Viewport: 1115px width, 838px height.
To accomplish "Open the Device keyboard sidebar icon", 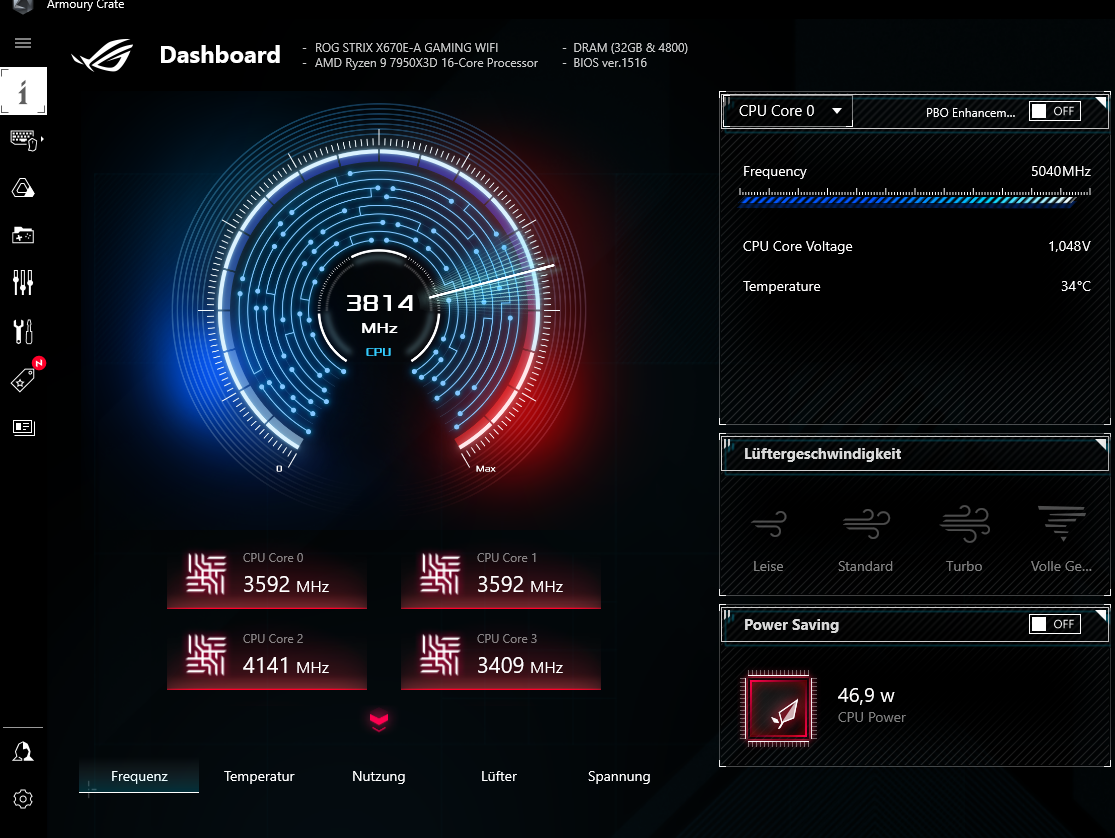I will 25,140.
